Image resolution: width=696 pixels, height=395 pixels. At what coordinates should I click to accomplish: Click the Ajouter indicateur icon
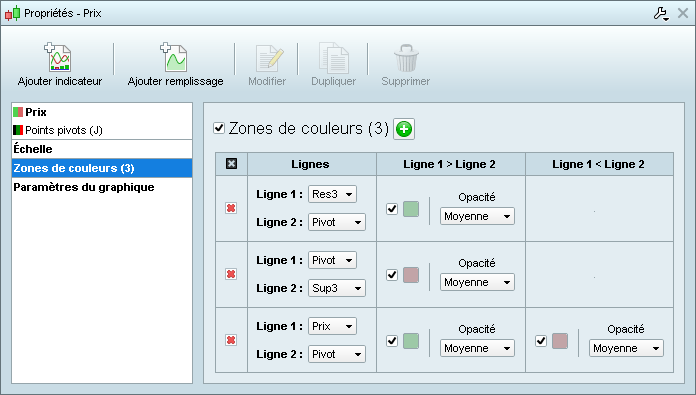point(58,57)
